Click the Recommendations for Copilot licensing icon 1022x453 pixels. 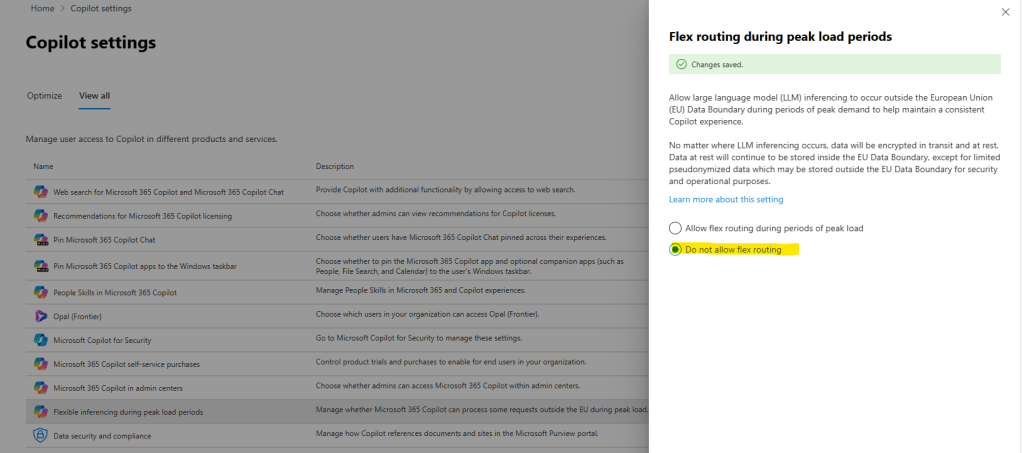coord(41,215)
